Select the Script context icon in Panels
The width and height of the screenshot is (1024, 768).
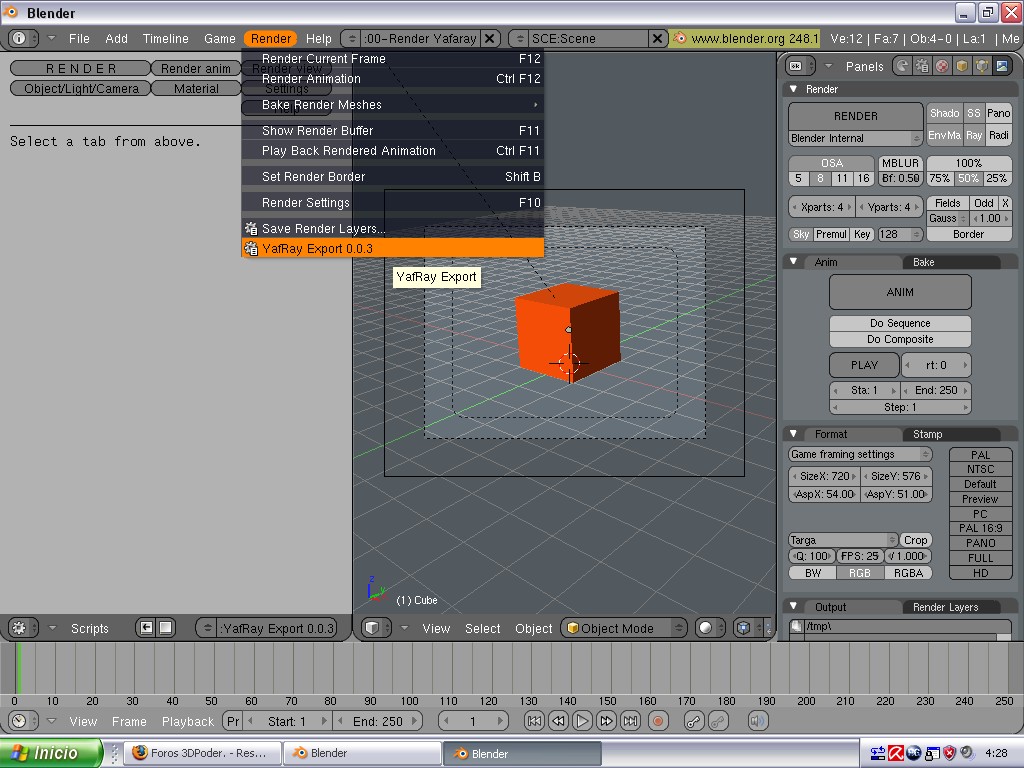pos(922,66)
